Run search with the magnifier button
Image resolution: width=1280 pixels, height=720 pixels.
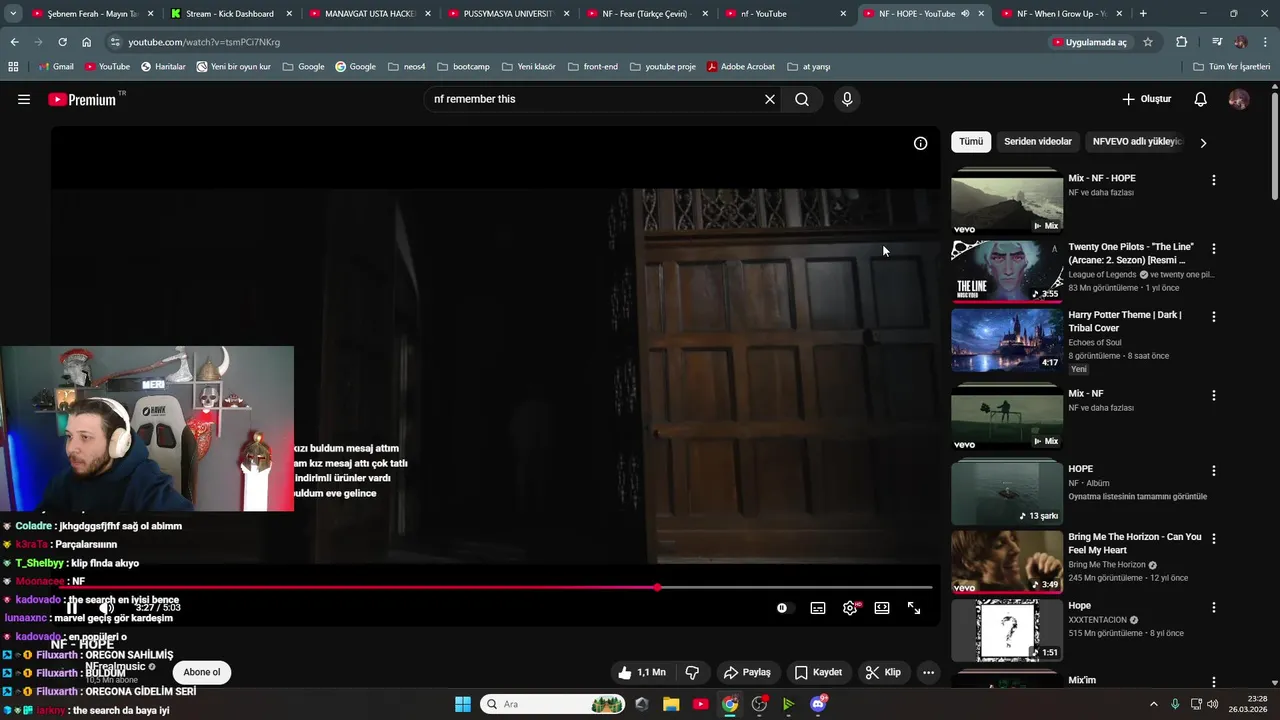tap(802, 99)
